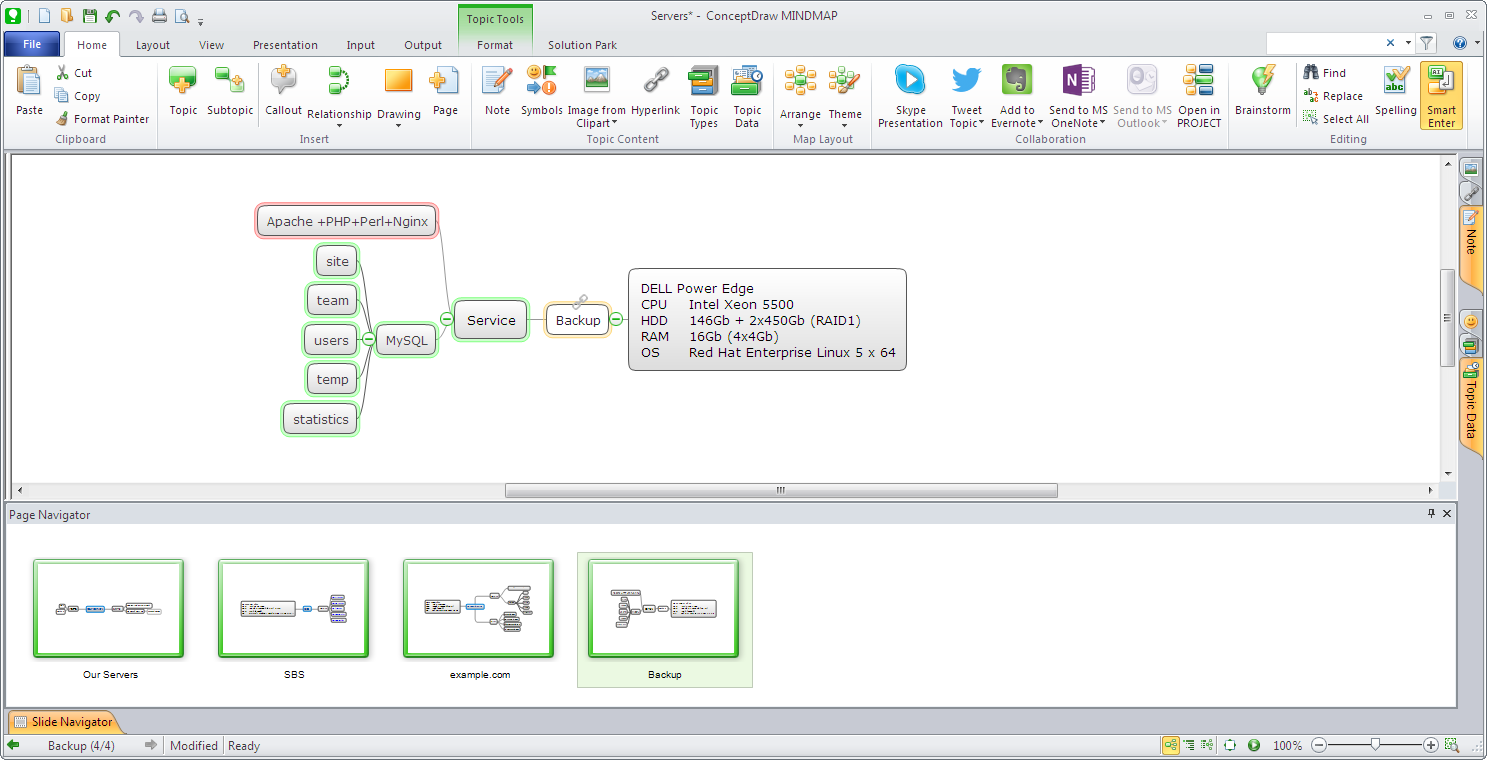Viewport: 1487px width, 760px height.
Task: Copy the selected topic
Action: 77,96
